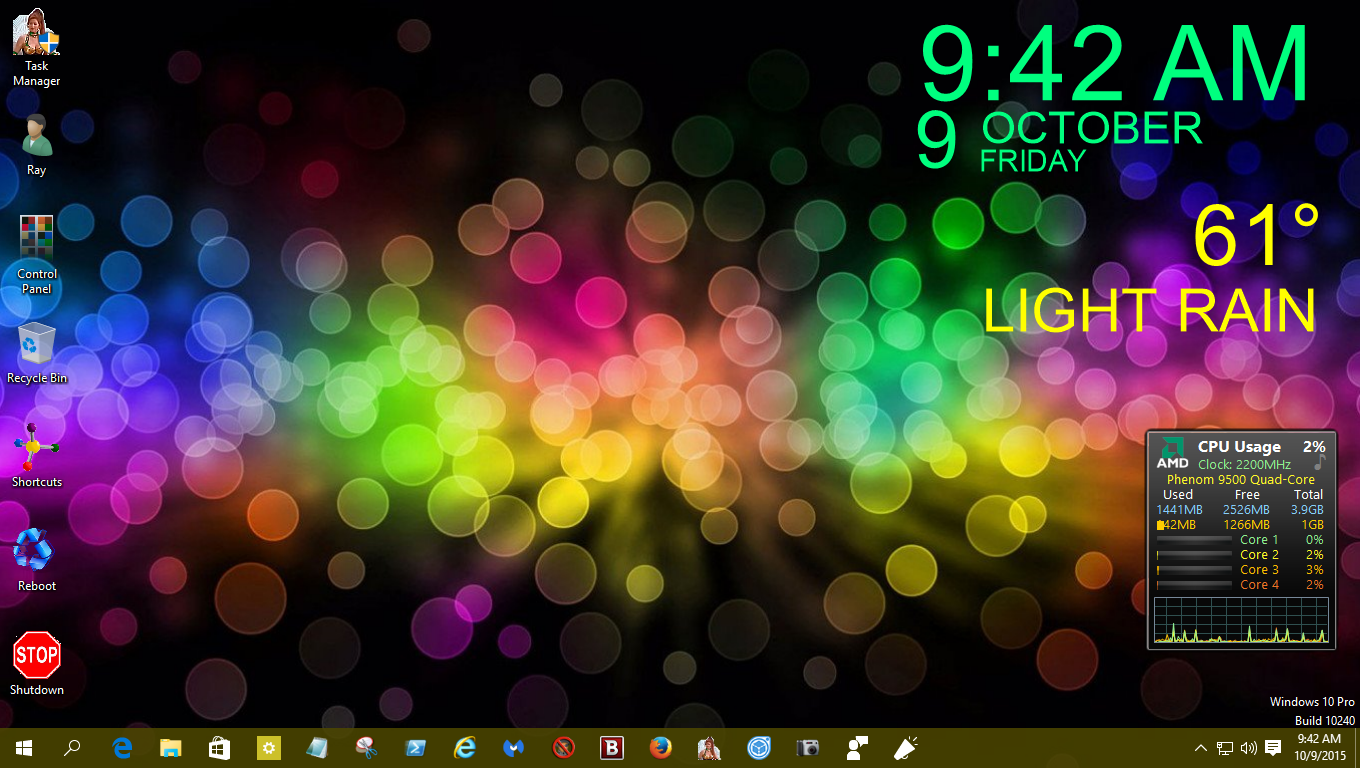Viewport: 1360px width, 768px height.
Task: Click the taskbar Search button
Action: tap(72, 747)
